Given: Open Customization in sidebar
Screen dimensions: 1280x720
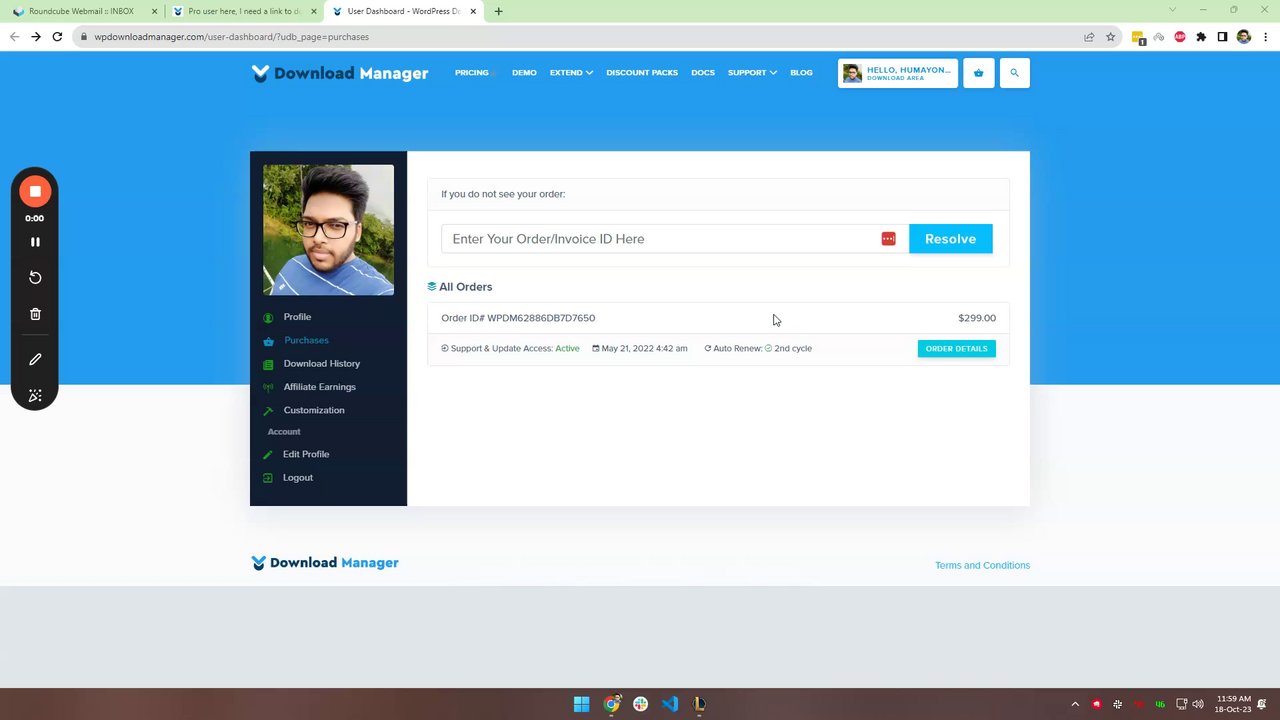Looking at the screenshot, I should (313, 410).
